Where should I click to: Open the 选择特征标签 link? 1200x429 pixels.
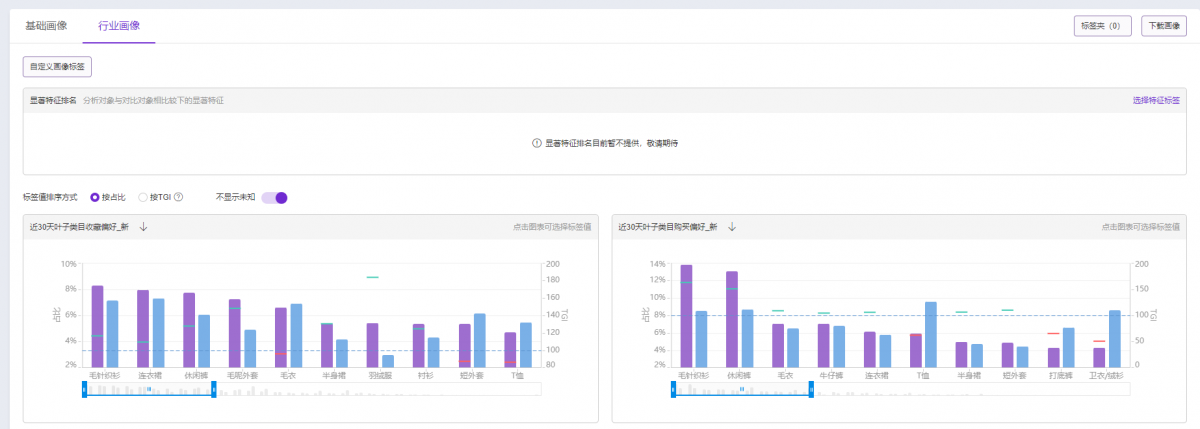(x=1156, y=101)
